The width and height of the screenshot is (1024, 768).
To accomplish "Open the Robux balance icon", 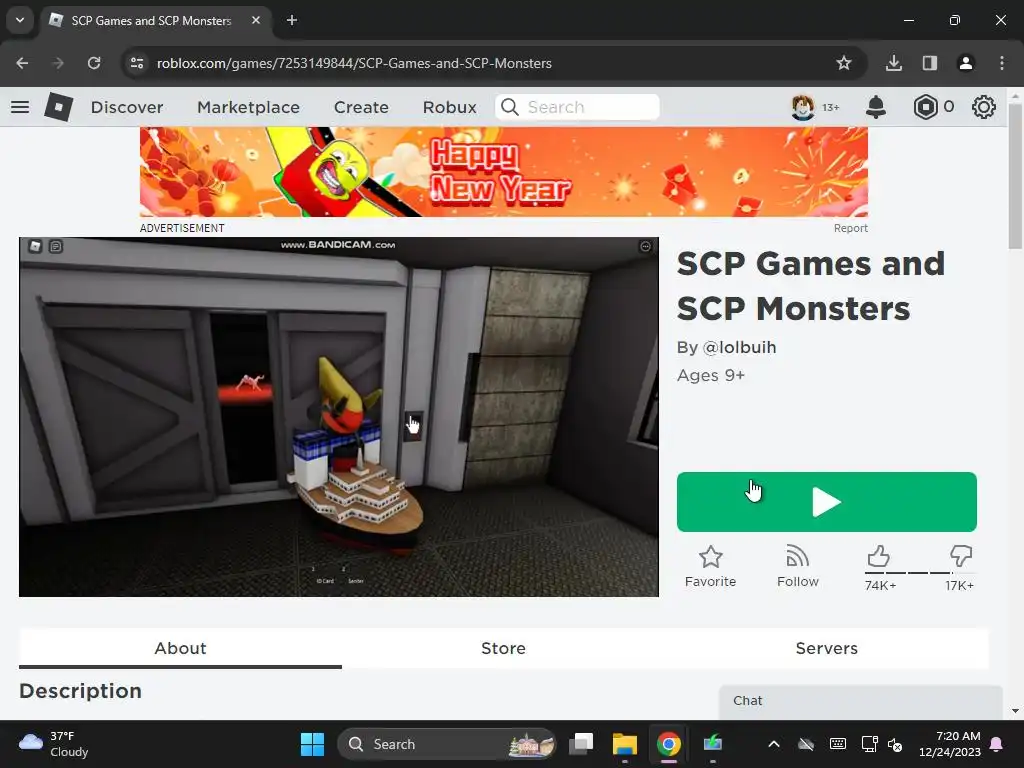I will click(925, 107).
